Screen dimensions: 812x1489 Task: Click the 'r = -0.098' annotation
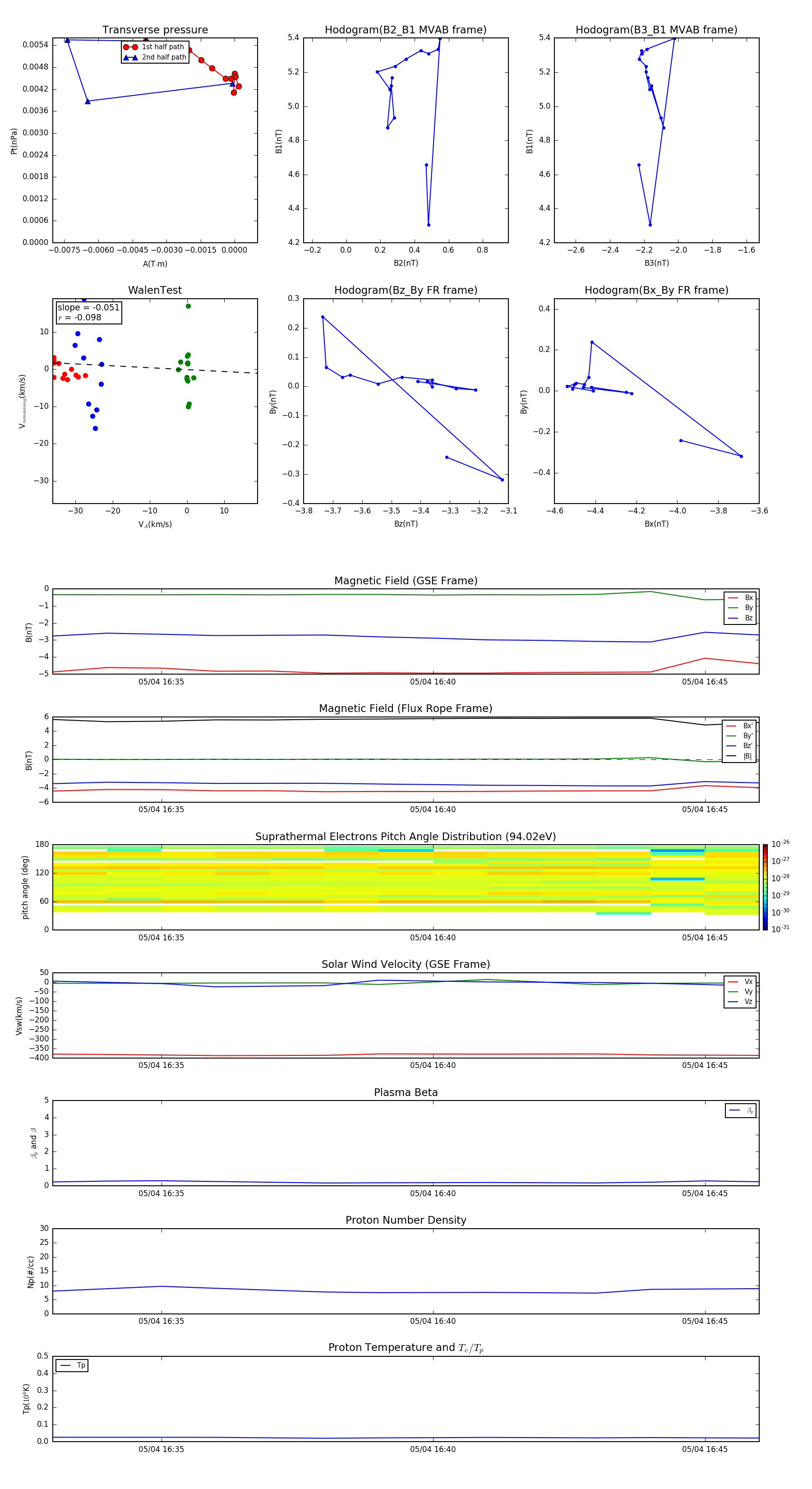point(80,317)
